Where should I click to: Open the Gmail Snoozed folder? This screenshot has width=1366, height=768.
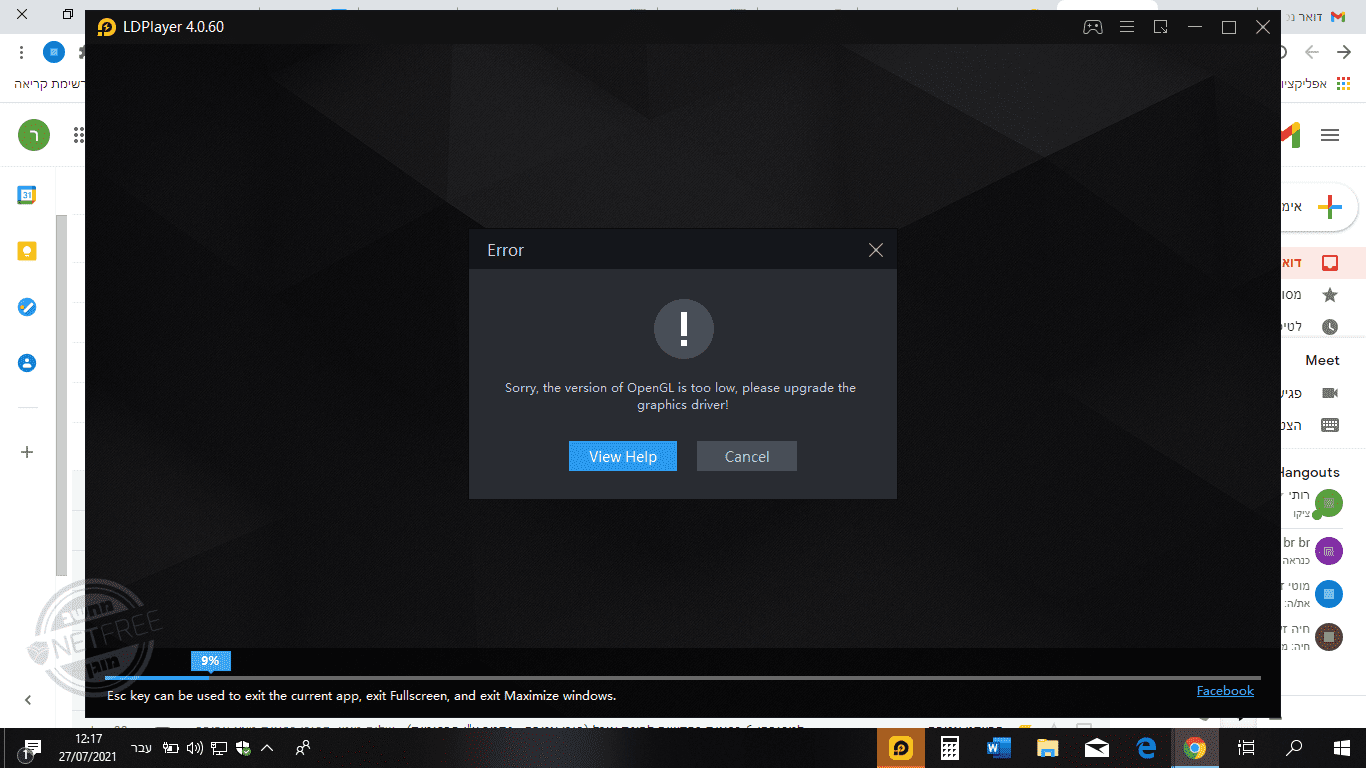[1329, 327]
